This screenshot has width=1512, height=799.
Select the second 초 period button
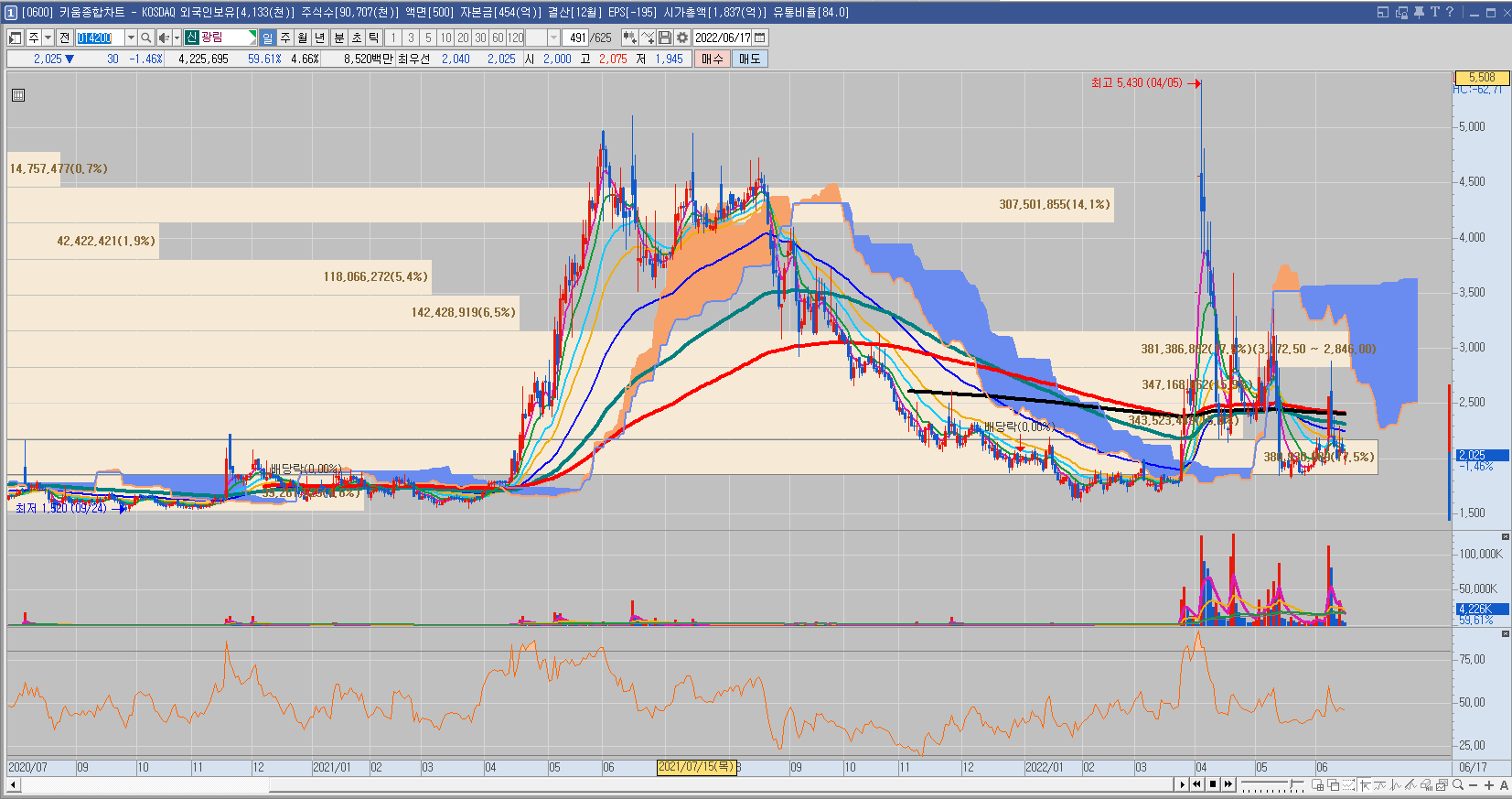(357, 38)
